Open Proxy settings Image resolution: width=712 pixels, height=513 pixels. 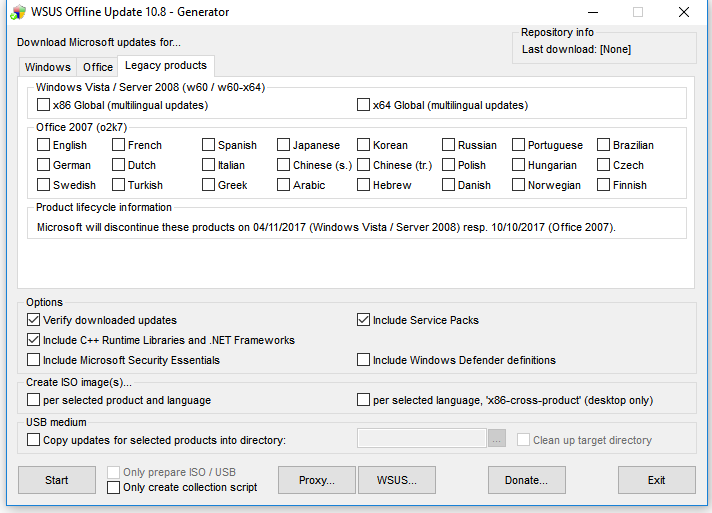316,480
